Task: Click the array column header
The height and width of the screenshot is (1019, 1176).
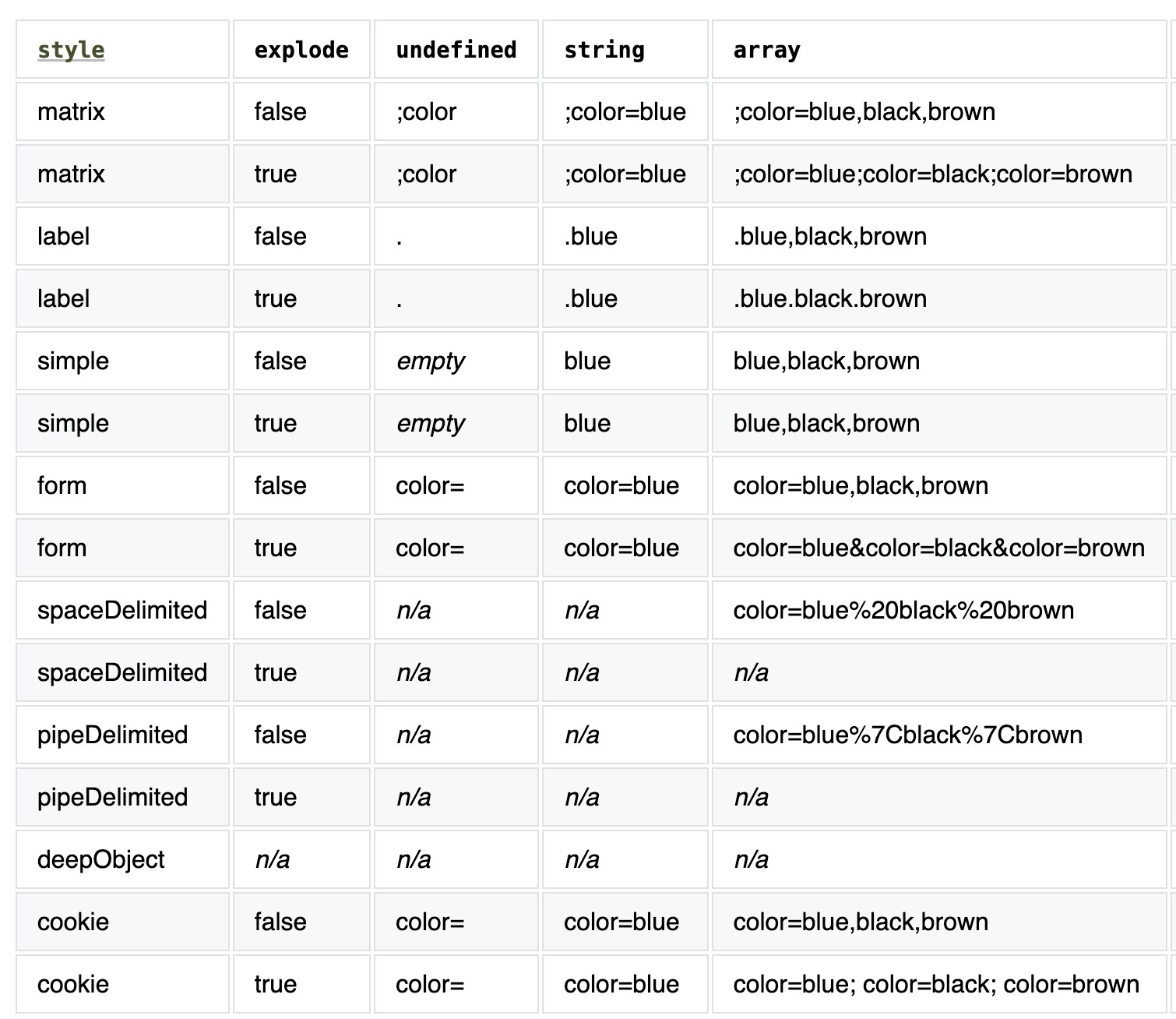Action: [766, 50]
